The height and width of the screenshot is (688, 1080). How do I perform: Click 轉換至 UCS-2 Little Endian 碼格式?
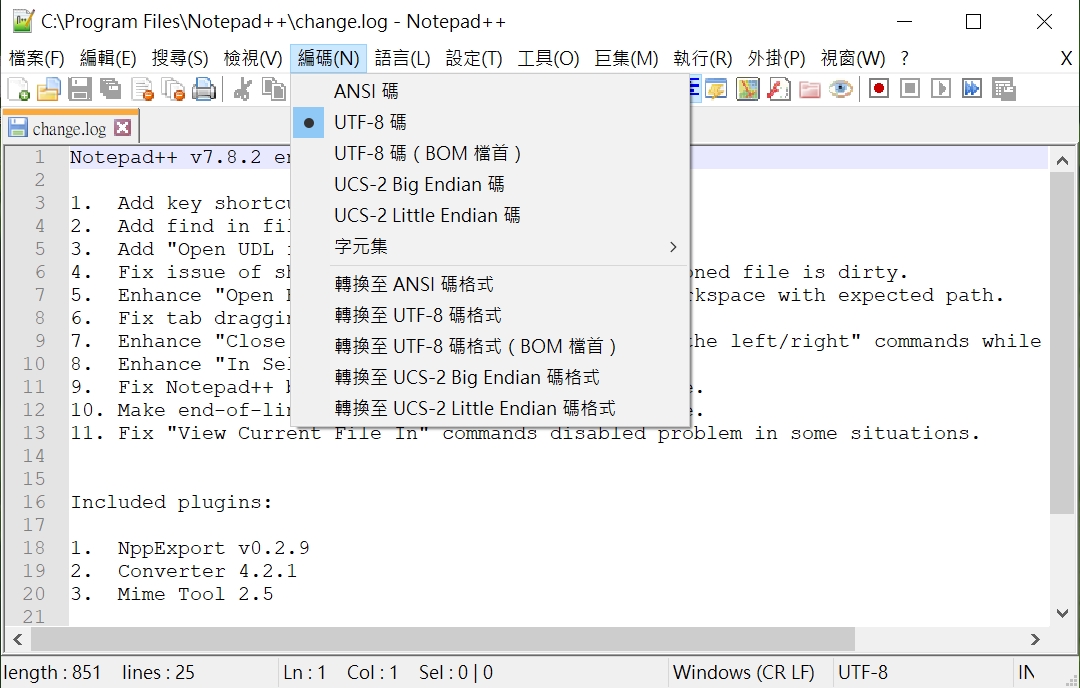tap(490, 408)
